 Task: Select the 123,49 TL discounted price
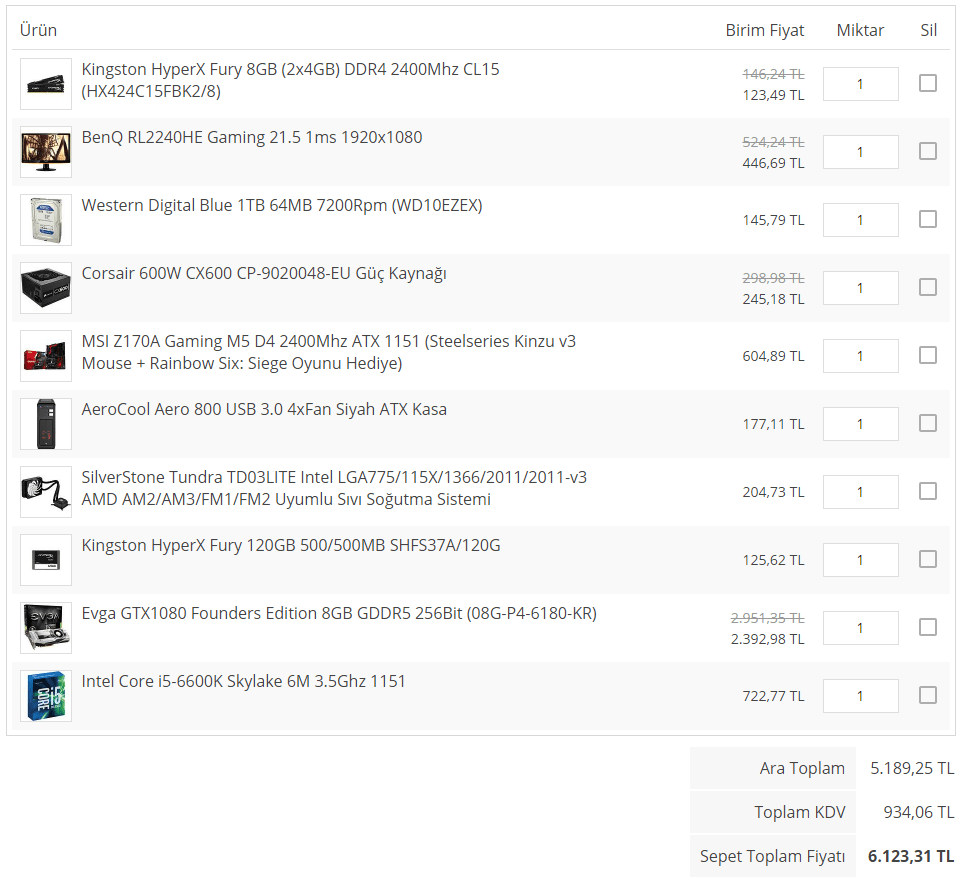pyautogui.click(x=773, y=95)
